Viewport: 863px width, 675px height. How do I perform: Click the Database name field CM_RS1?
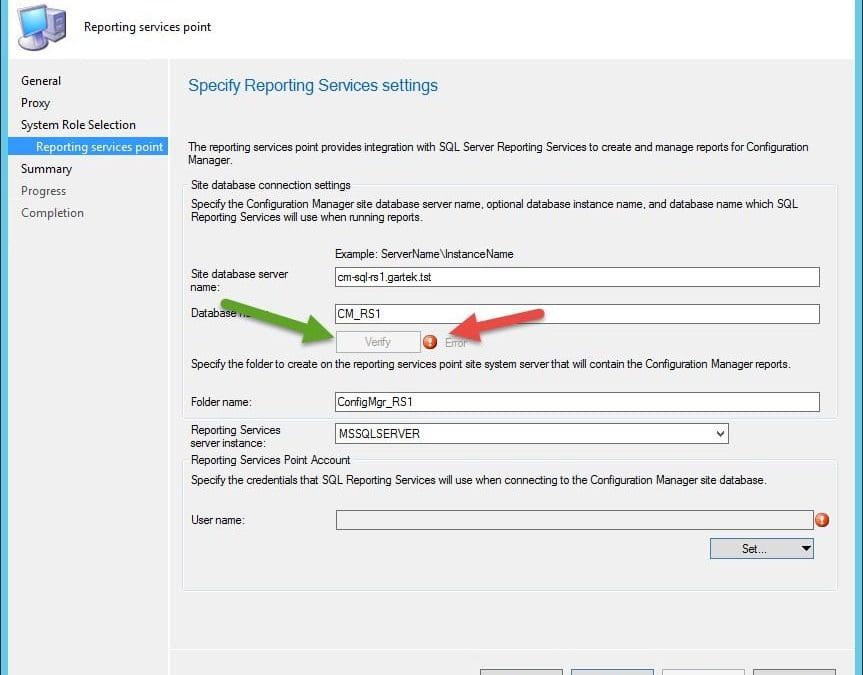click(577, 314)
